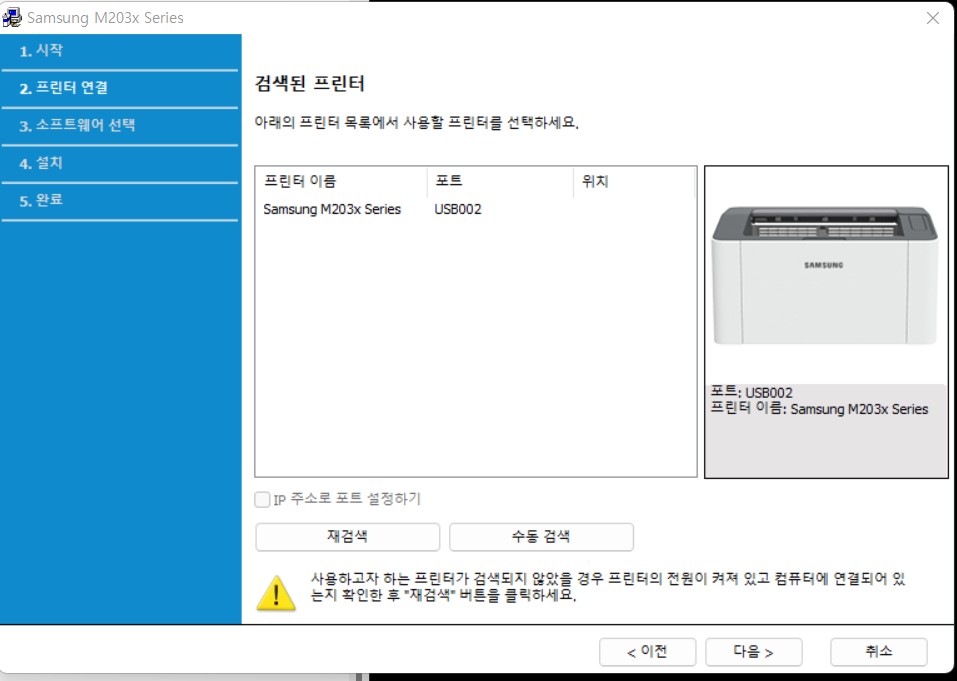Click the yellow warning triangle icon

(x=276, y=593)
